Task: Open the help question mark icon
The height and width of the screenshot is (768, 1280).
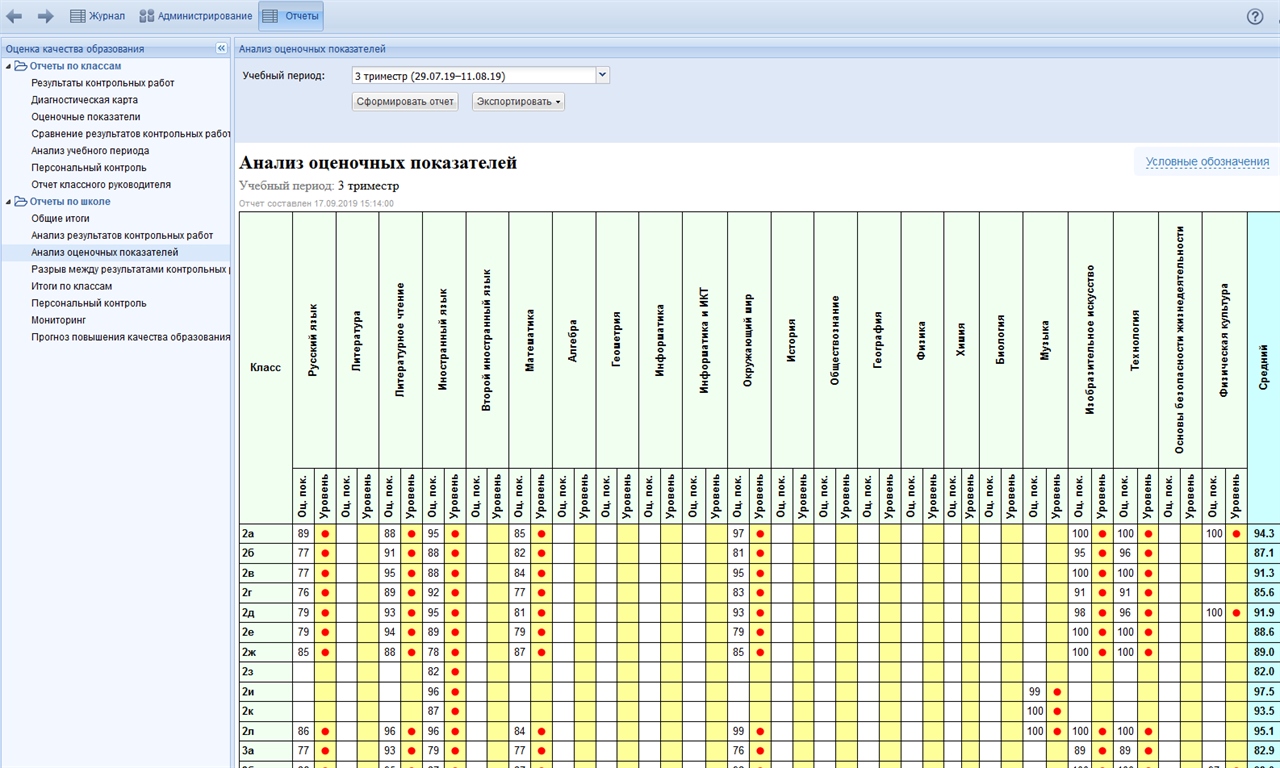Action: [1255, 16]
